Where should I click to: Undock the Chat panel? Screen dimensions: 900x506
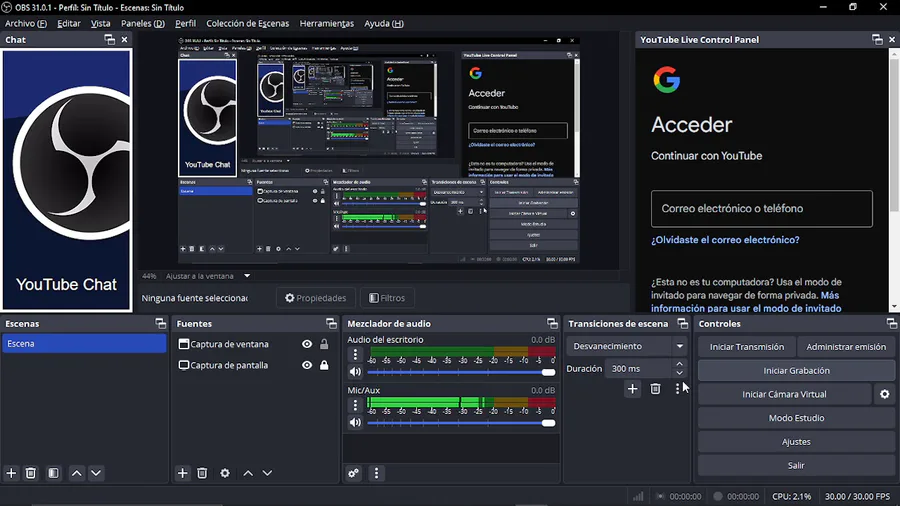[110, 40]
